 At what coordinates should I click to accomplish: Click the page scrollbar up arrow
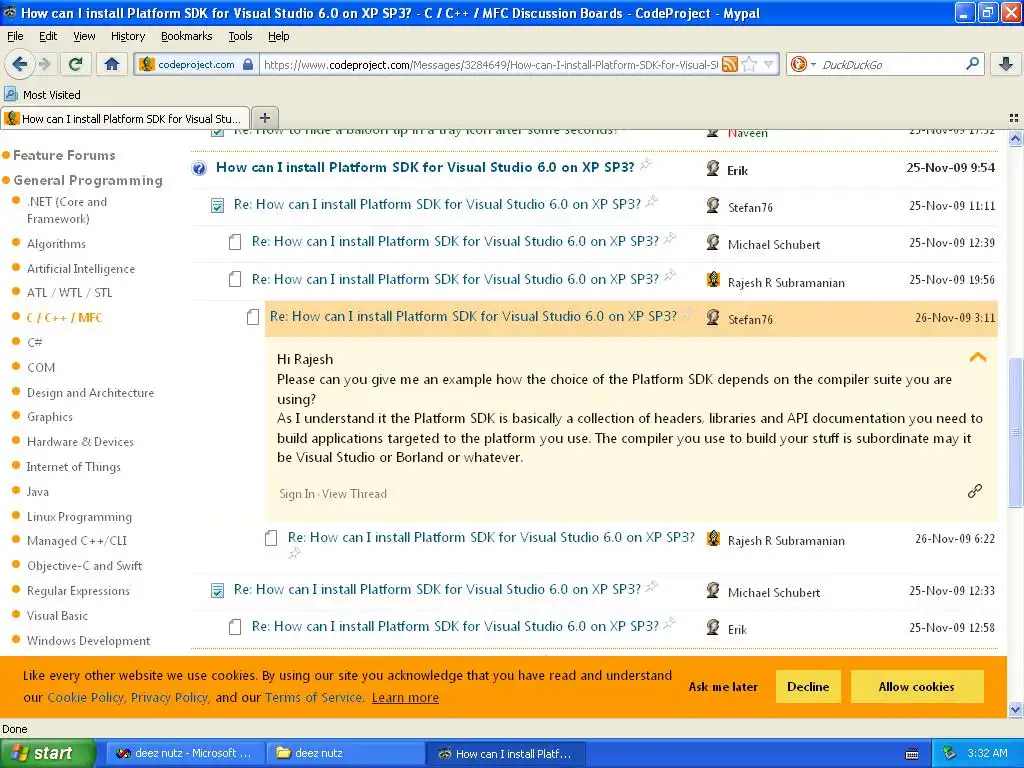[x=1015, y=138]
